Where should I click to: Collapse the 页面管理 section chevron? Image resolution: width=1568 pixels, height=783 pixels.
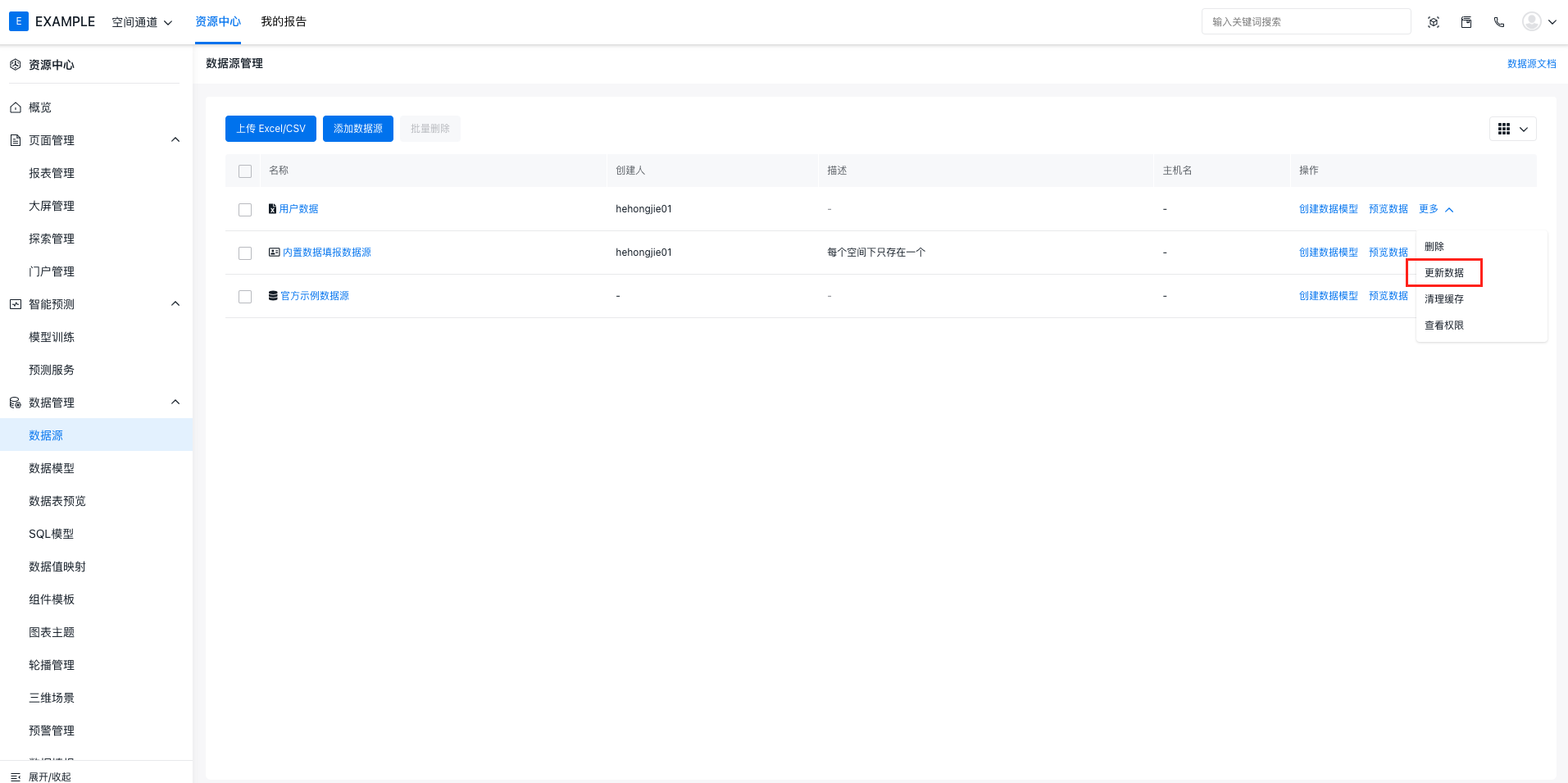(x=175, y=140)
